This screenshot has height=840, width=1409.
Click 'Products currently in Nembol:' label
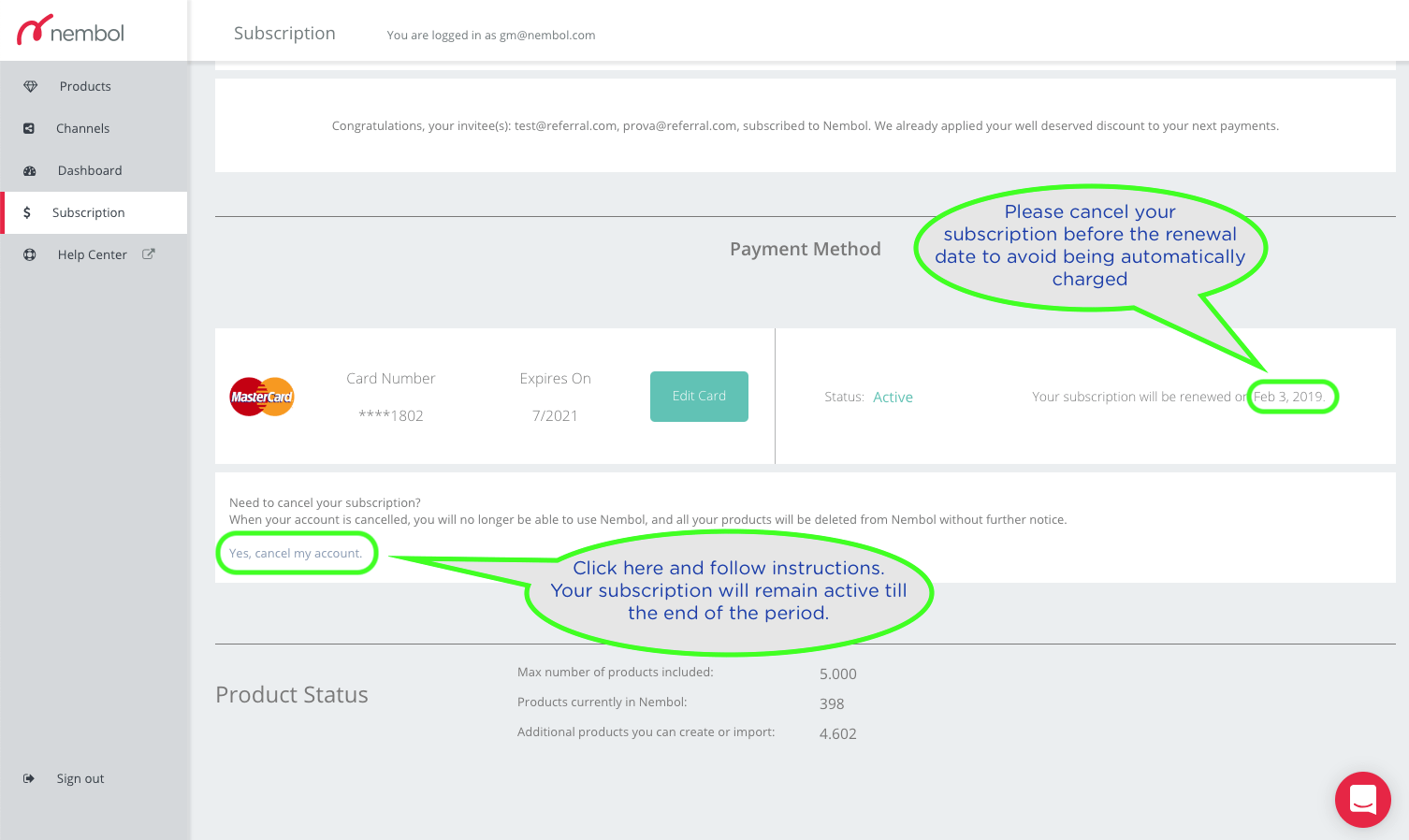tap(603, 702)
